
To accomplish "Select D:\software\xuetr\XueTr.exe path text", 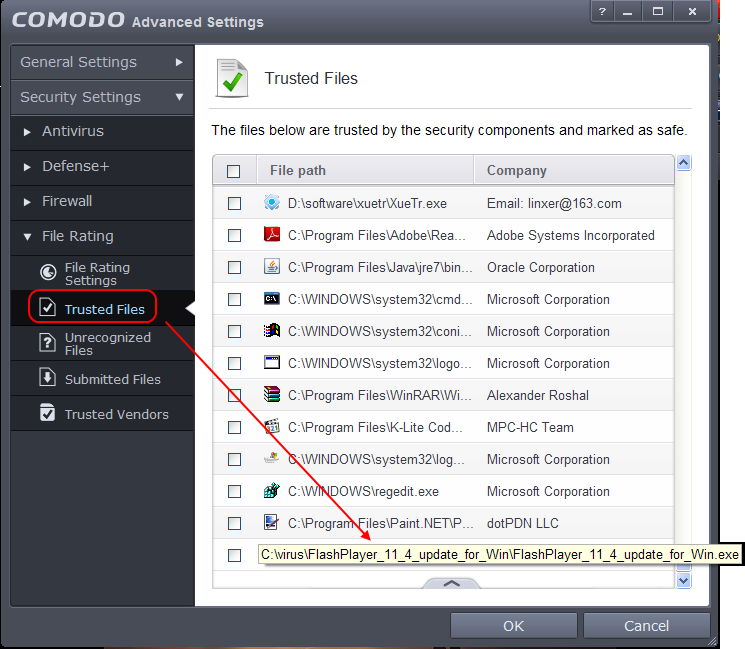I will coord(367,203).
